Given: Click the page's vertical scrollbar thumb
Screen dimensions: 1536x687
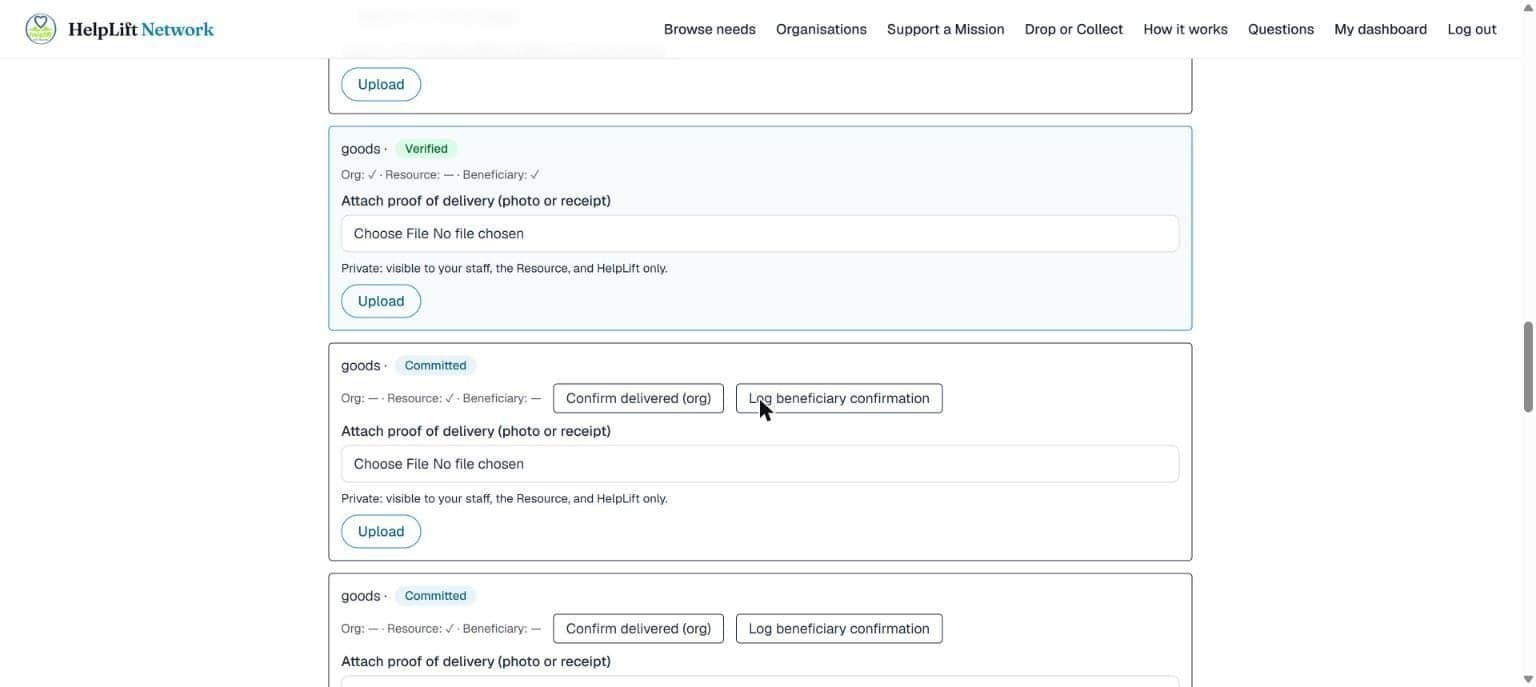Looking at the screenshot, I should (x=1527, y=366).
